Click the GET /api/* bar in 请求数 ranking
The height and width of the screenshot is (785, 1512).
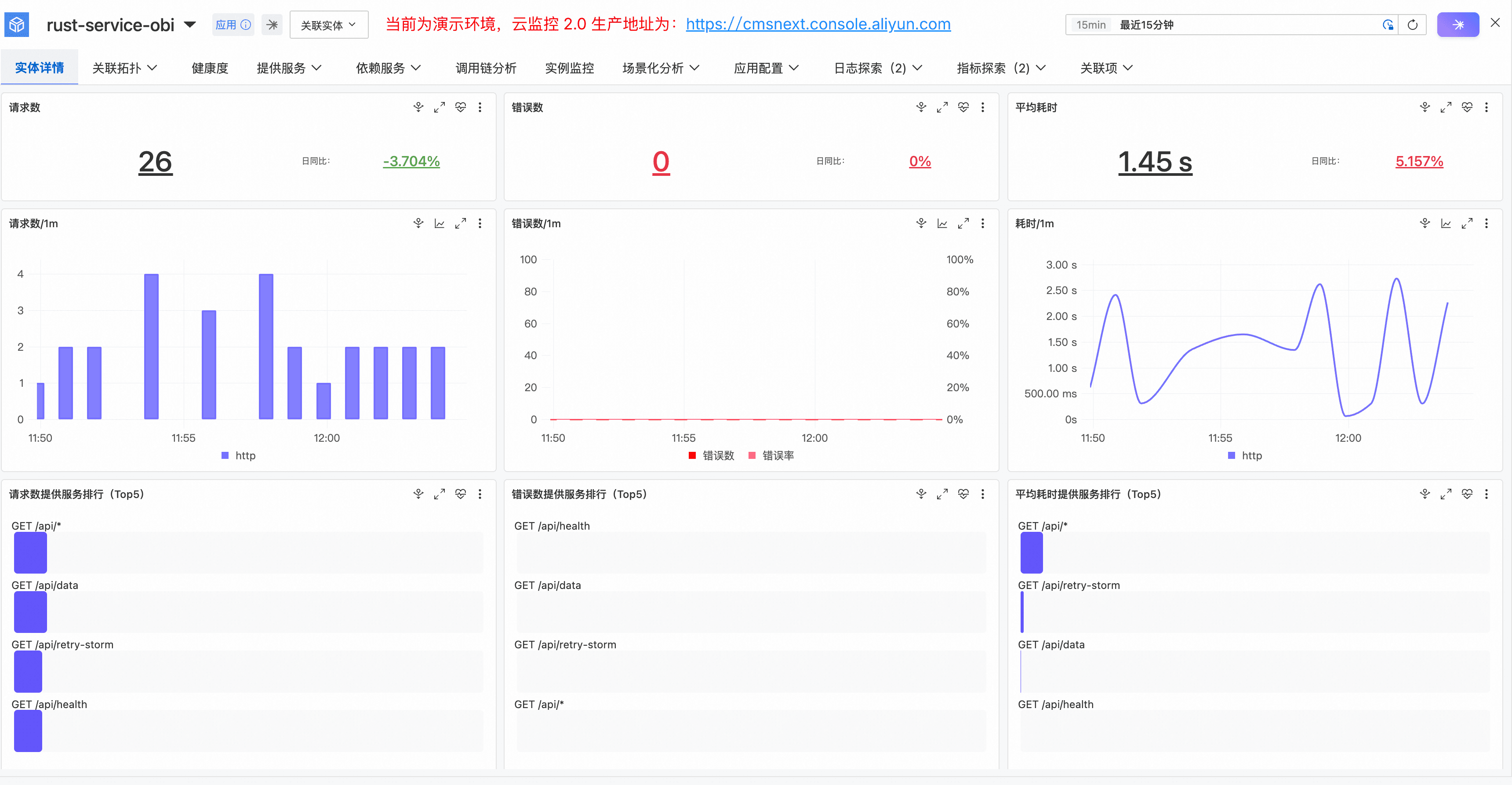tap(30, 552)
